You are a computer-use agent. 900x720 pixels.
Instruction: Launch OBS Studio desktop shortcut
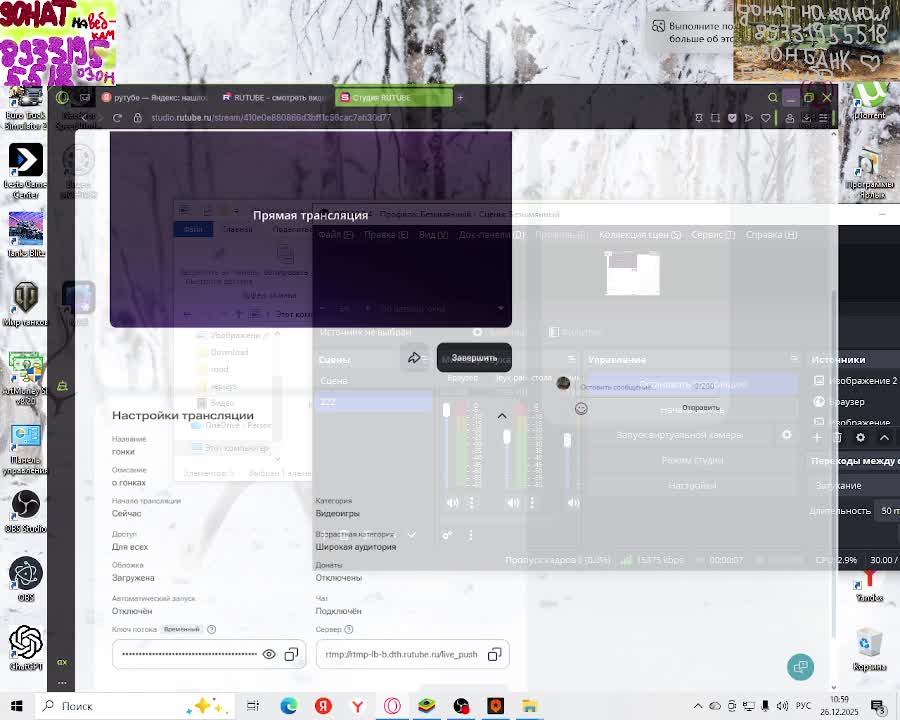[25, 511]
